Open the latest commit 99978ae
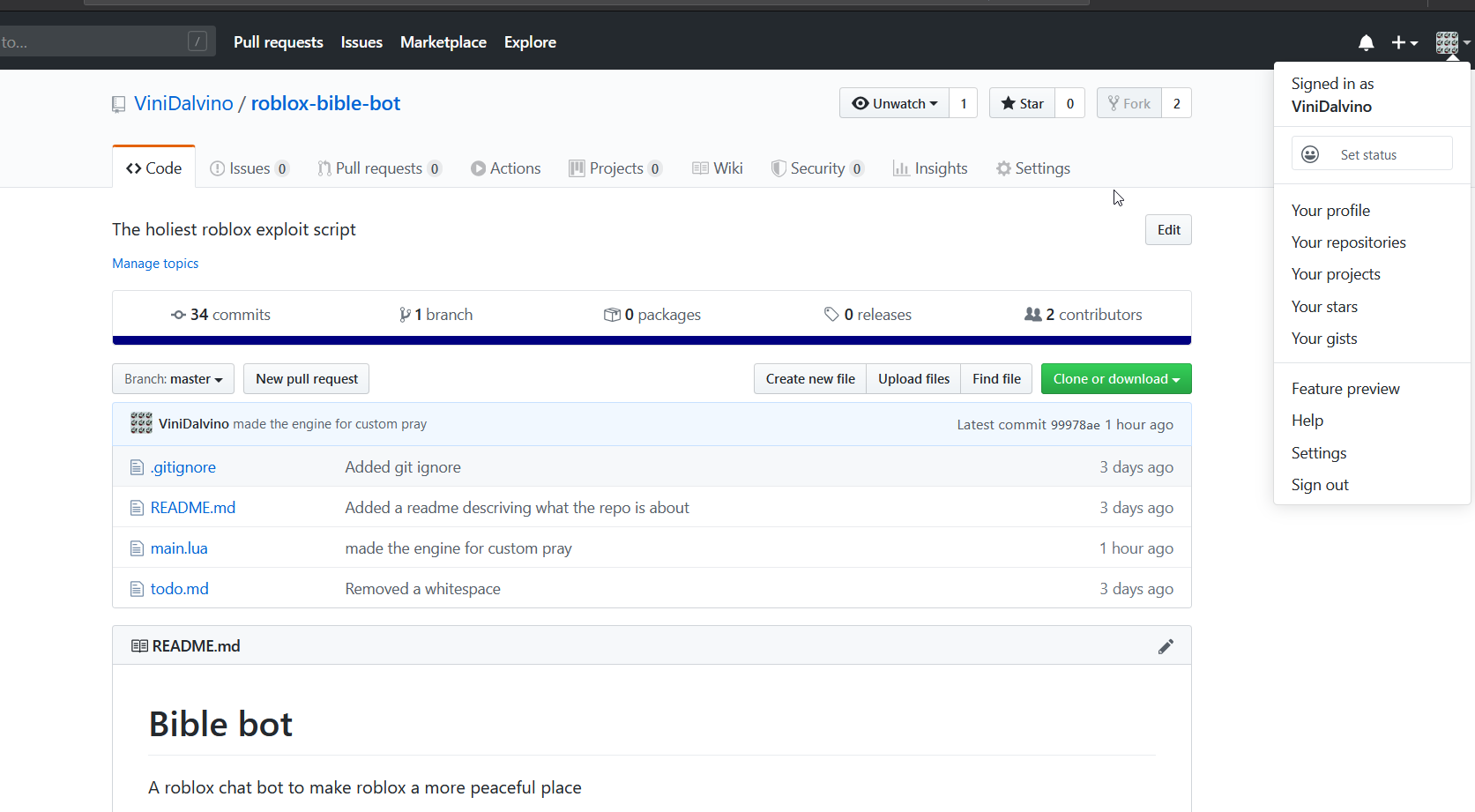Viewport: 1475px width, 812px height. (1075, 425)
